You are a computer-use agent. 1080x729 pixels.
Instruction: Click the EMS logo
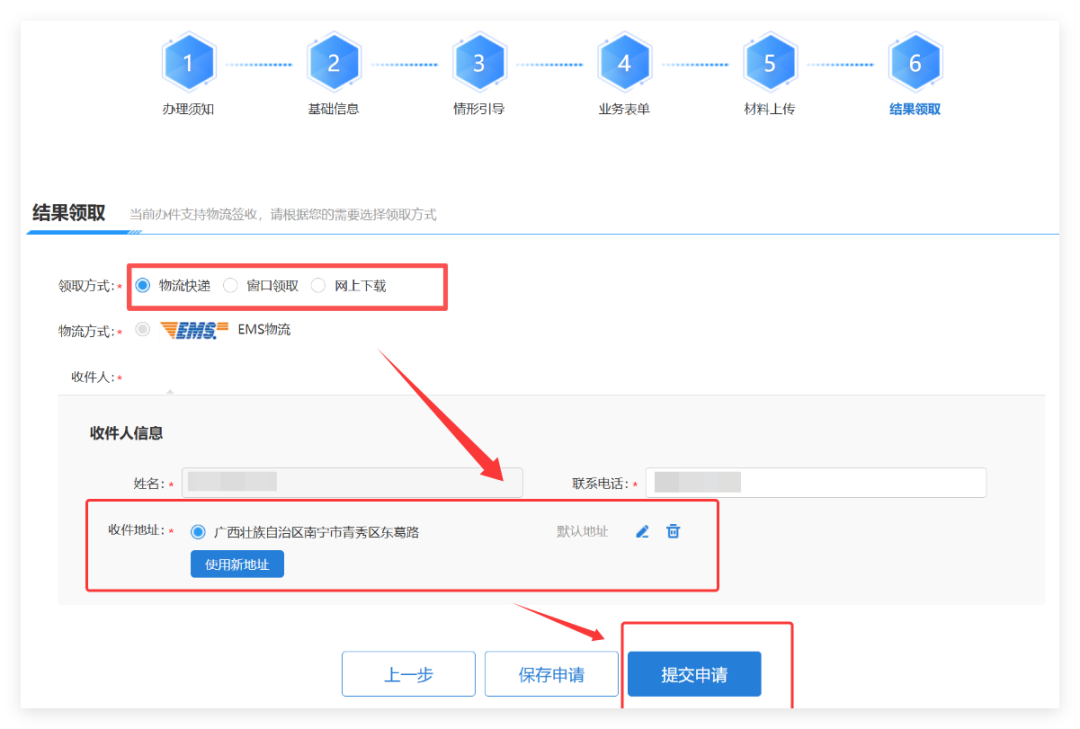click(x=188, y=330)
